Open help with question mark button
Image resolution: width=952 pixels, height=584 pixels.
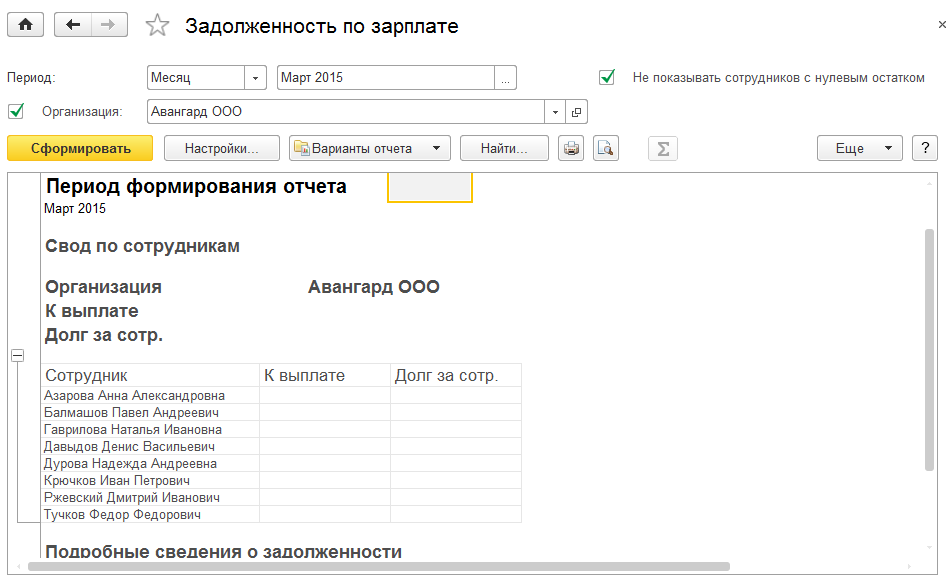924,149
